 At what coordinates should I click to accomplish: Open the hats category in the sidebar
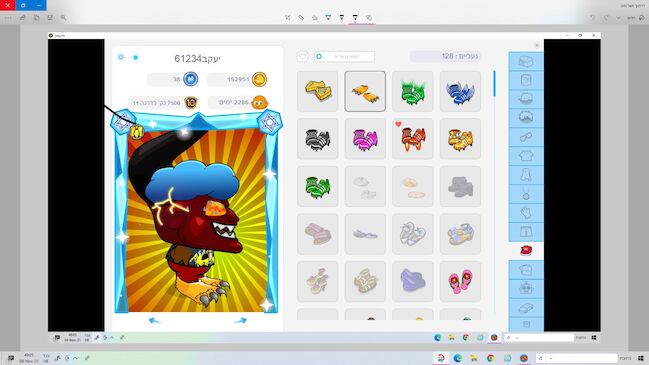(526, 99)
